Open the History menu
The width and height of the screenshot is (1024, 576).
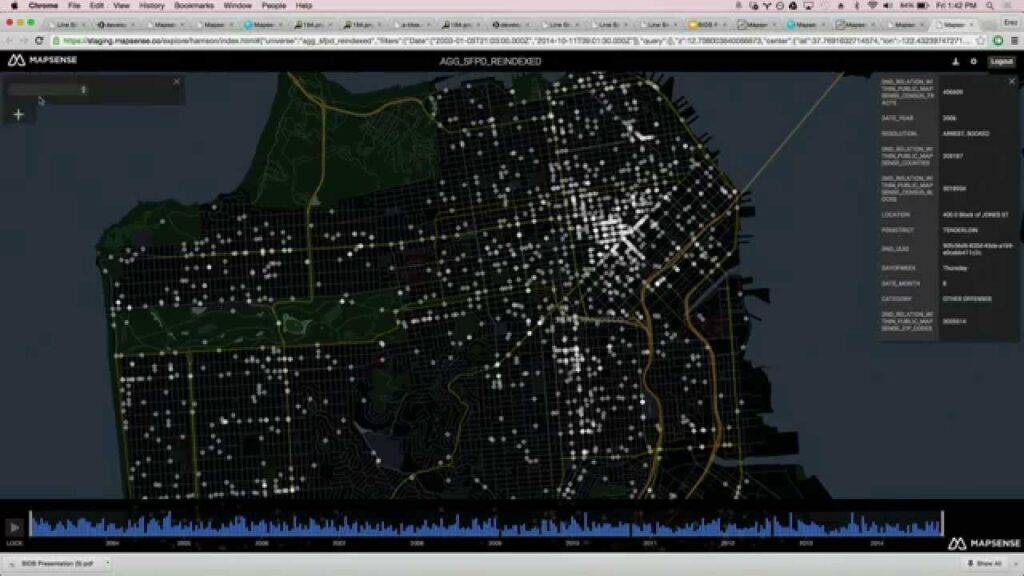click(152, 6)
